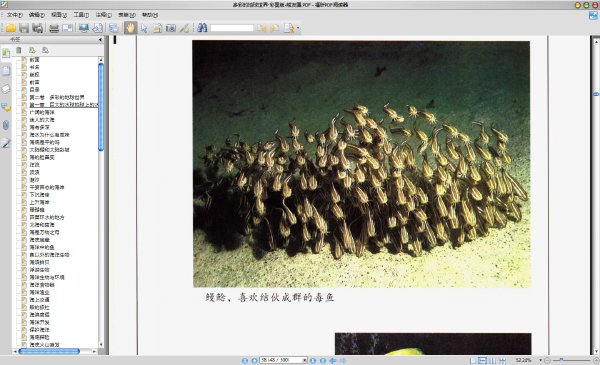This screenshot has width=600, height=365.
Task: Select the 海上交通 bookmark
Action: pyautogui.click(x=39, y=300)
